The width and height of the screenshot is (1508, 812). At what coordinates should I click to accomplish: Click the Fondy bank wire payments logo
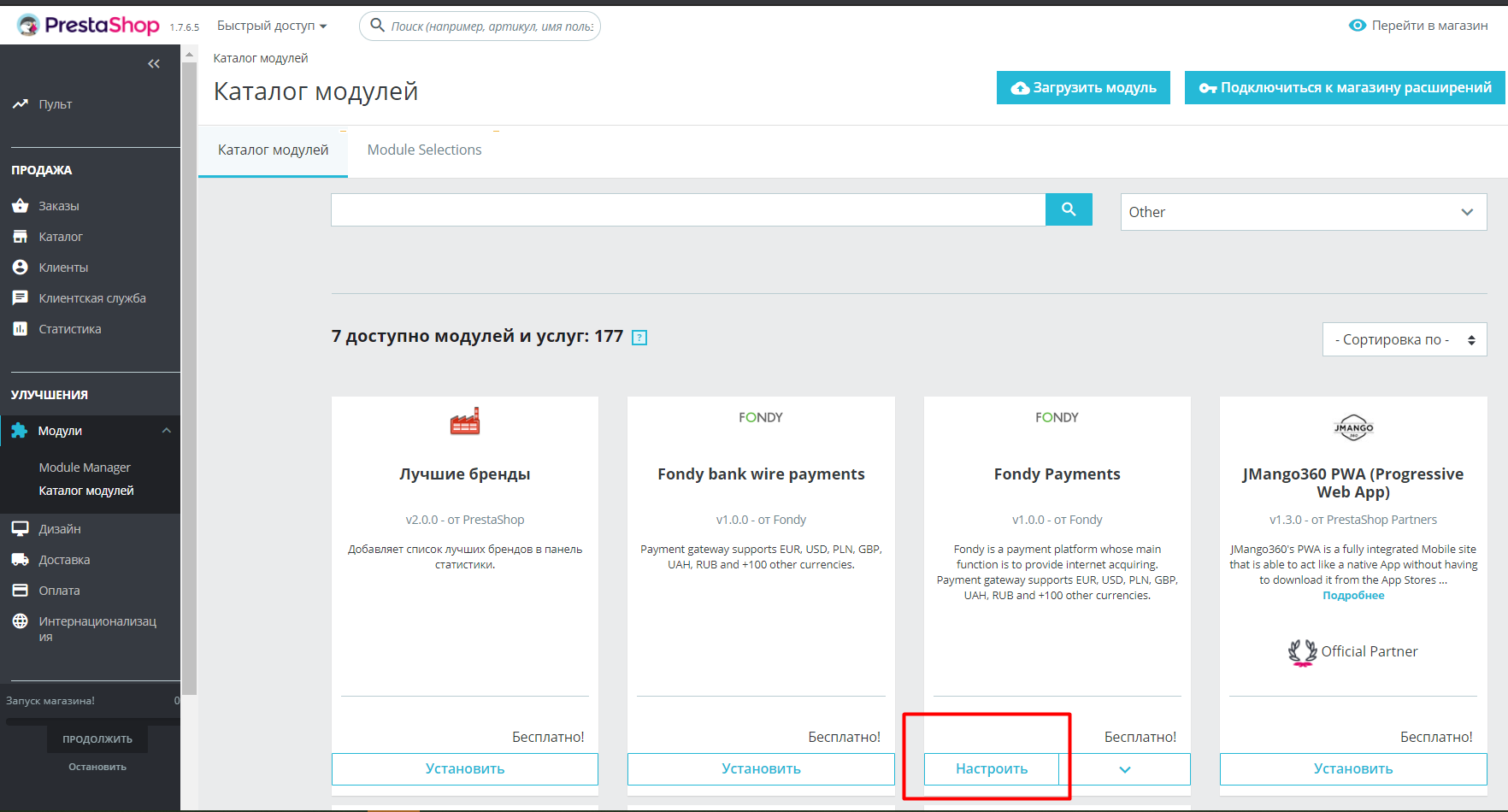pyautogui.click(x=761, y=417)
